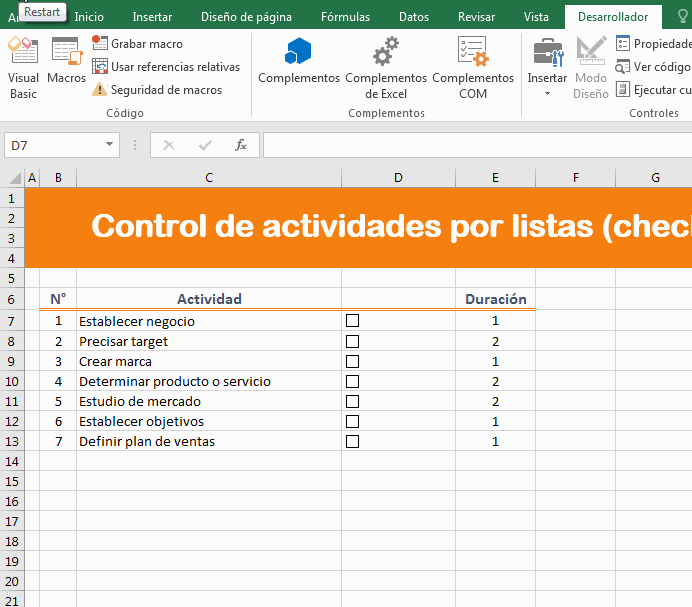Switch to the Vista tab
This screenshot has width=692, height=607.
536,17
